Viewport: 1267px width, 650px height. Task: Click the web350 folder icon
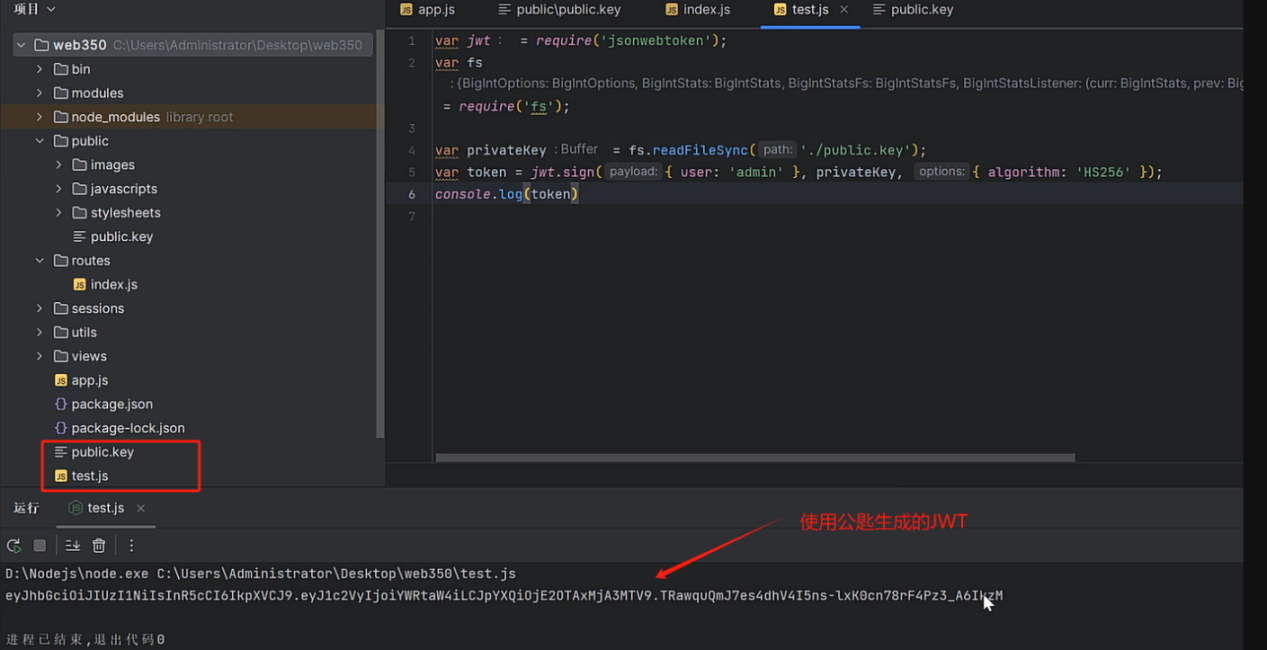(41, 45)
